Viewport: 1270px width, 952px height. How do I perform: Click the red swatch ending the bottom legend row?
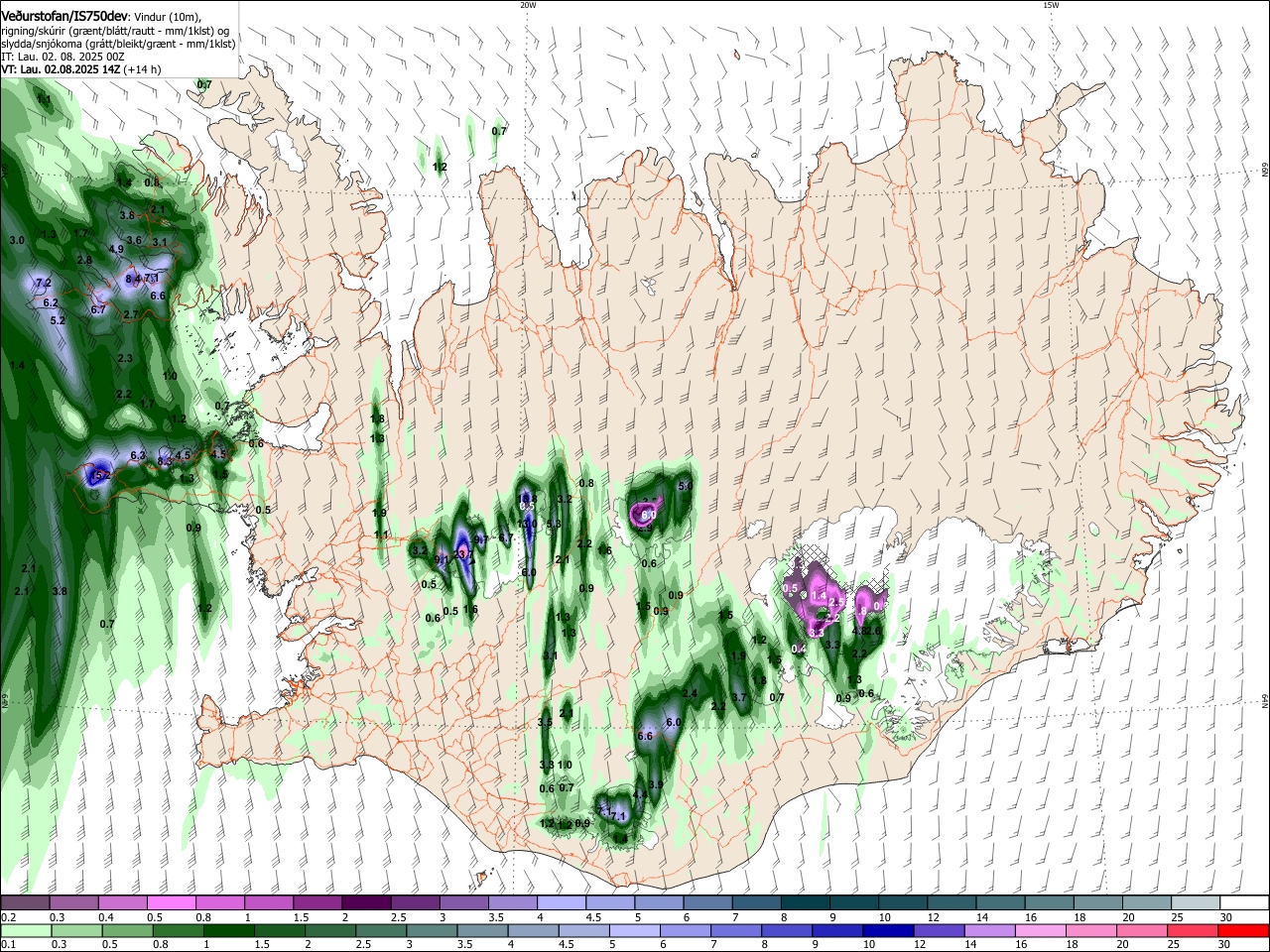pyautogui.click(x=1243, y=931)
